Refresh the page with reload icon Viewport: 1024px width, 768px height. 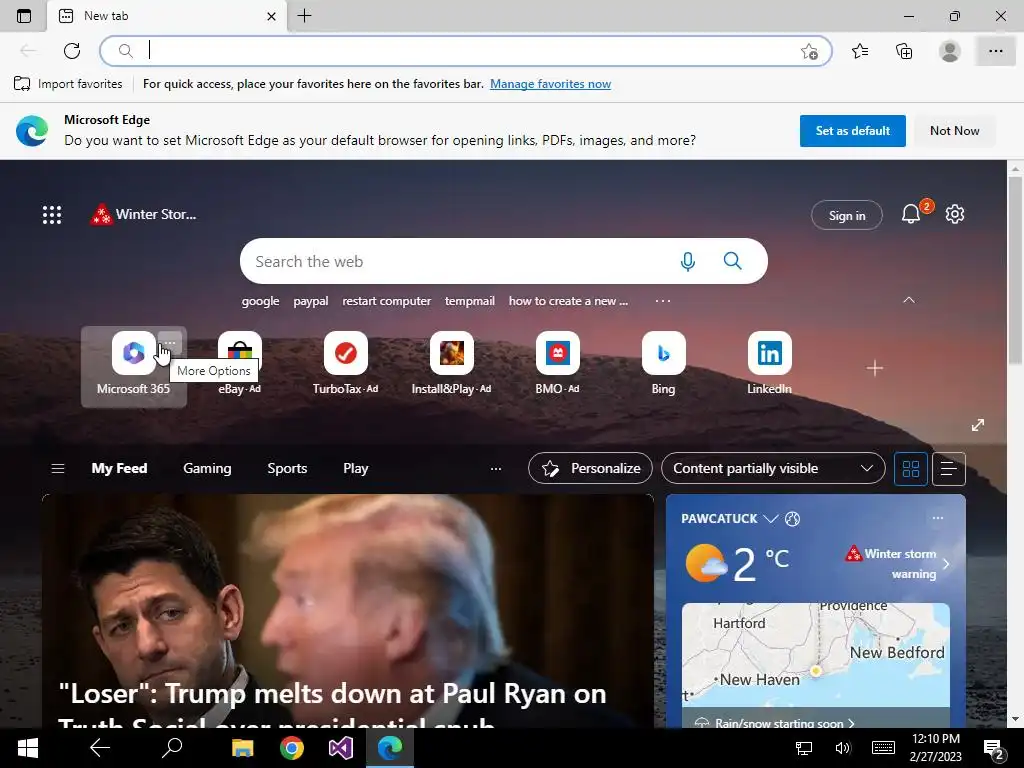(x=72, y=50)
